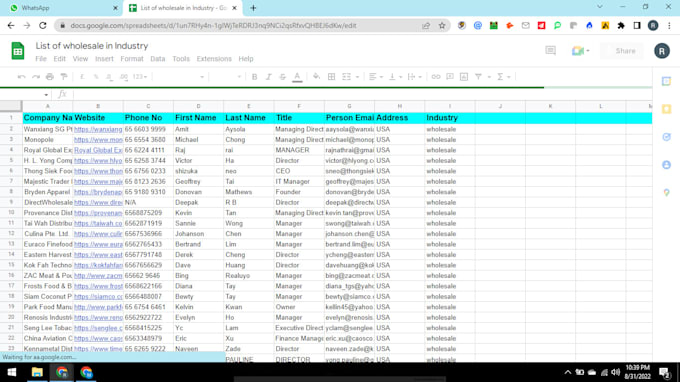
Task: Activate the paint format tool
Action: (x=64, y=77)
